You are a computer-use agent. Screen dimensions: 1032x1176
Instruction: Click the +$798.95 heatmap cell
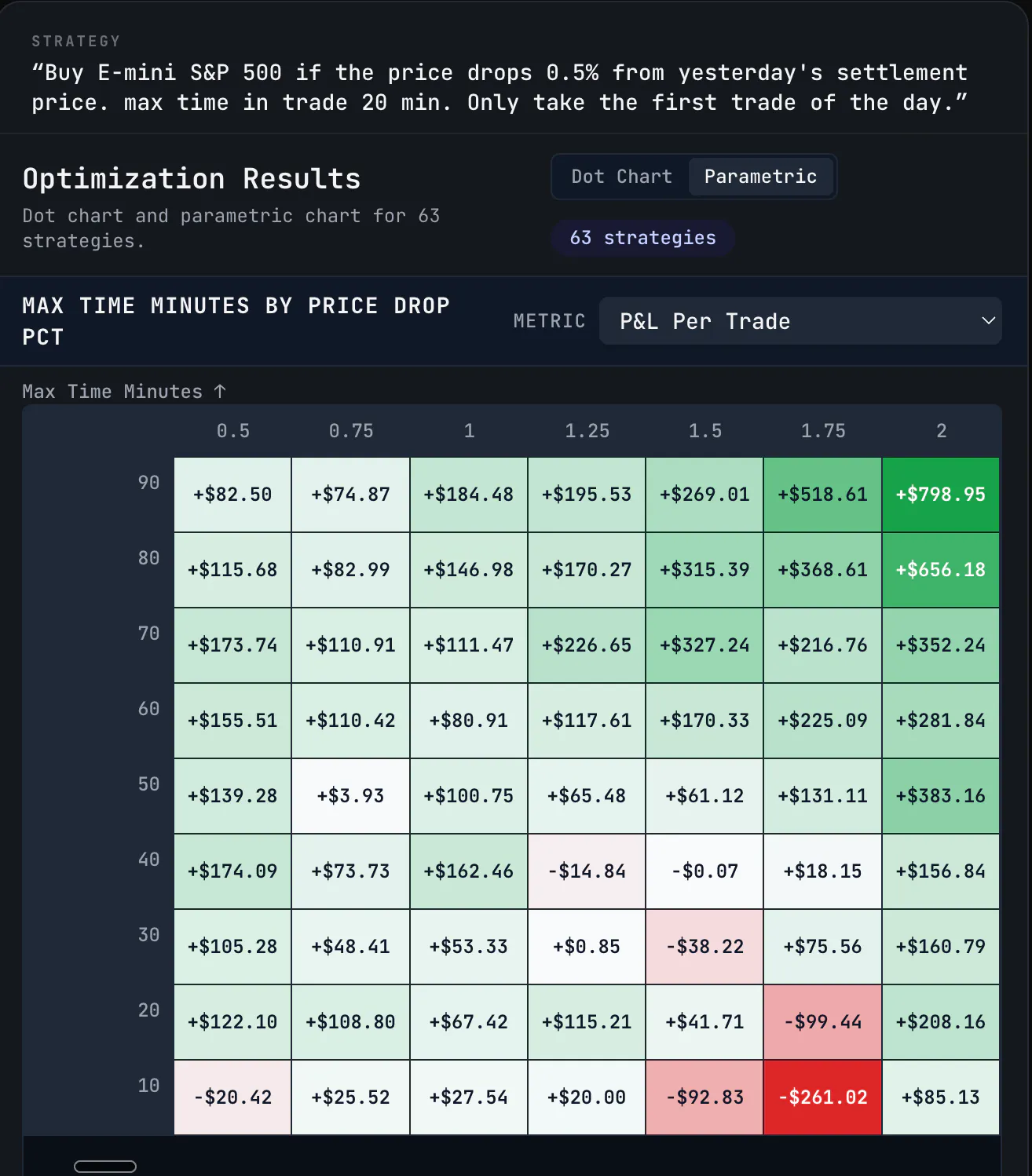941,495
